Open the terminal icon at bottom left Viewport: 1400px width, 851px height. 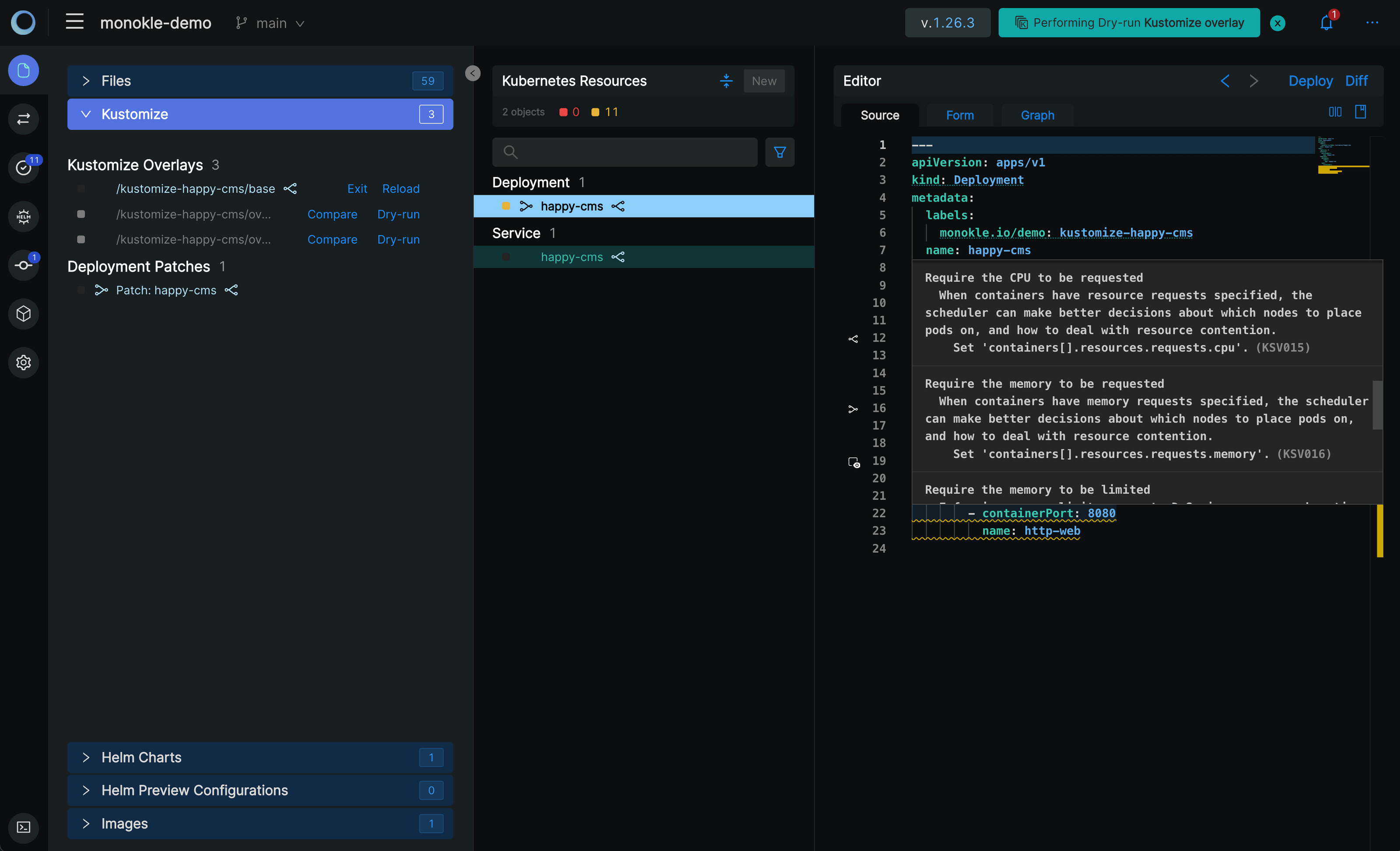[23, 827]
